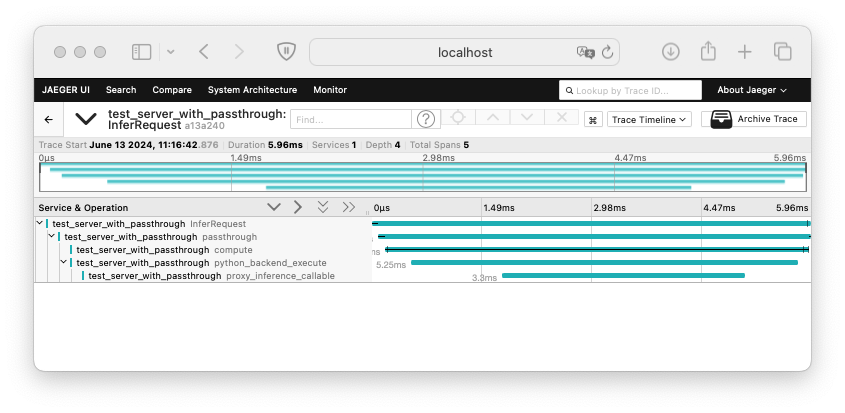Click Collapse One Level right chevron
This screenshot has height=413, width=845.
click(298, 207)
